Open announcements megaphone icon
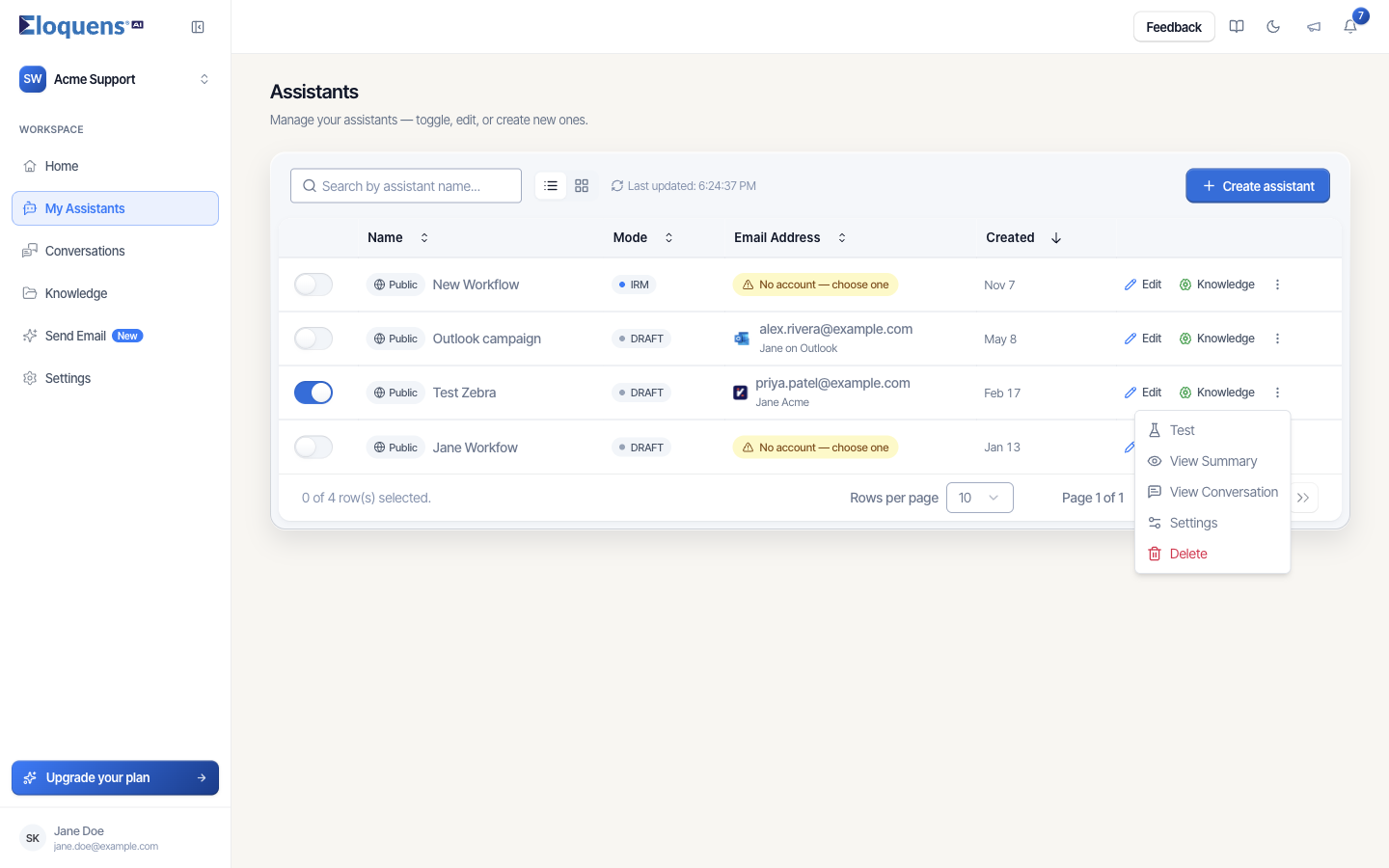The height and width of the screenshot is (868, 1389). pos(1314,27)
